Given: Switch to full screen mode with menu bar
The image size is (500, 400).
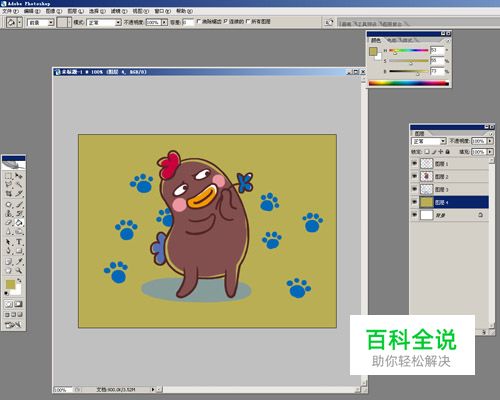Looking at the screenshot, I should point(13,314).
